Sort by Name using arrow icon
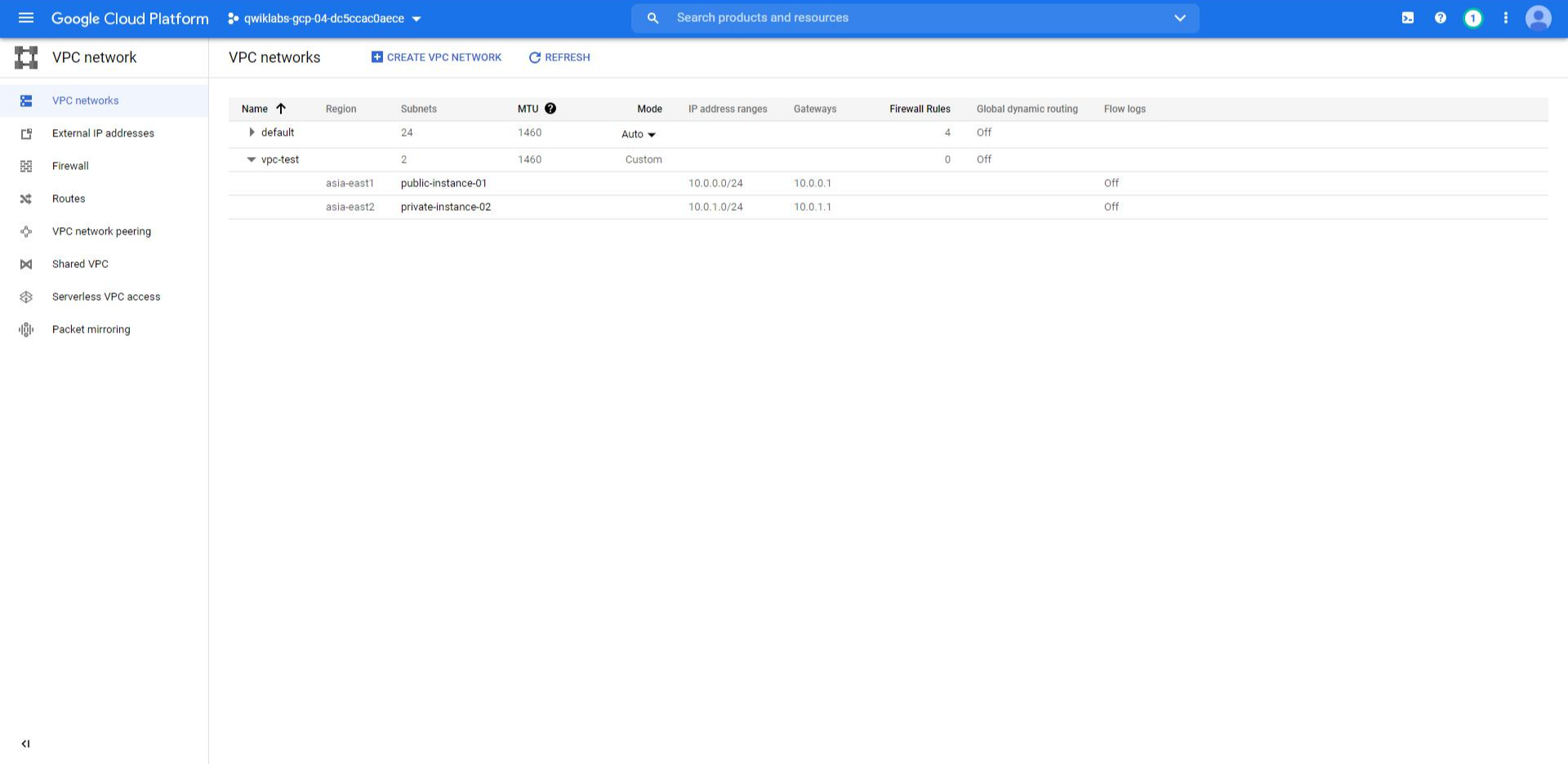 click(281, 109)
